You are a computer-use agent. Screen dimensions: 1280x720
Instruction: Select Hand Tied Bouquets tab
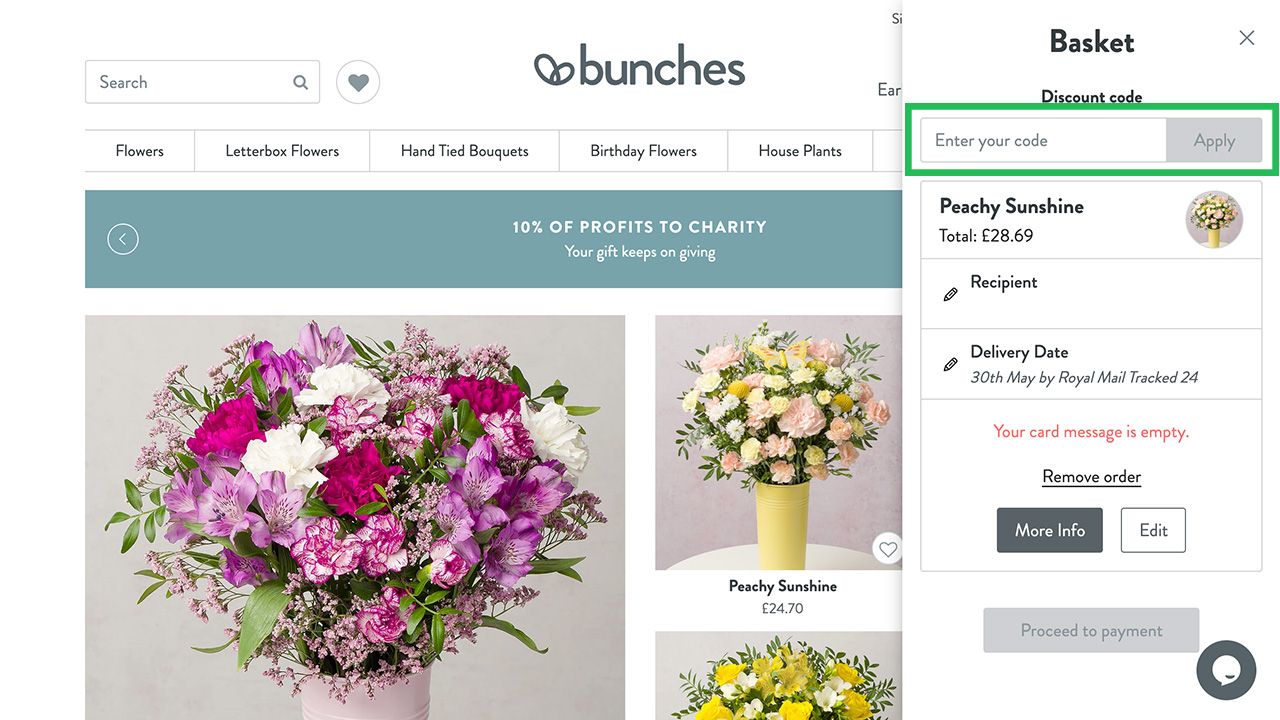(465, 151)
